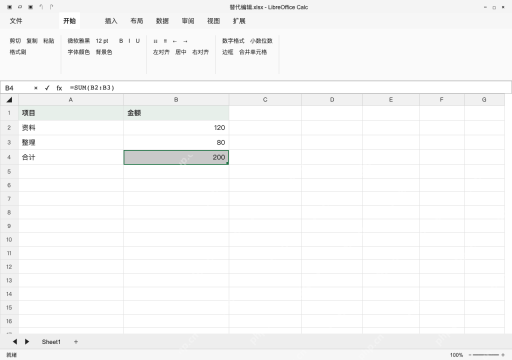This screenshot has width=512, height=360.
Task: Select column D header
Action: point(332,100)
